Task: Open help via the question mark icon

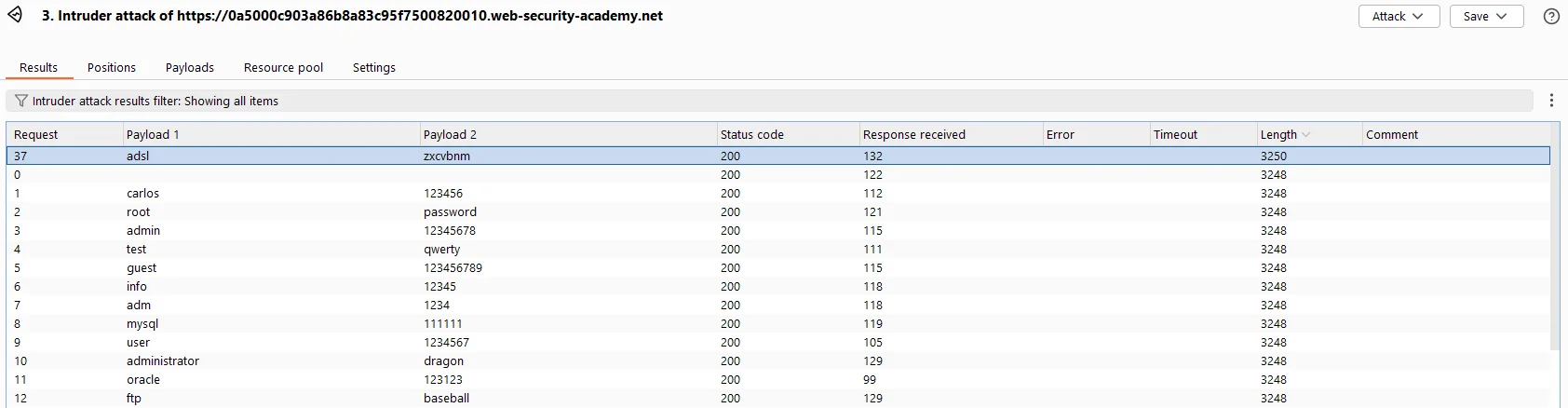Action: click(1551, 16)
